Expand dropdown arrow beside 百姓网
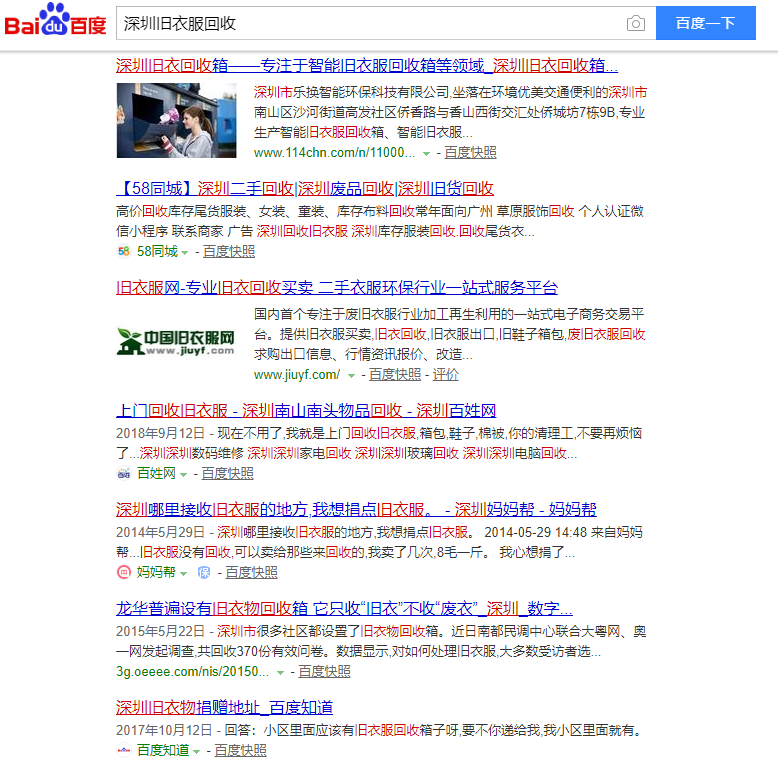Viewport: 778px width, 766px height. (x=183, y=475)
